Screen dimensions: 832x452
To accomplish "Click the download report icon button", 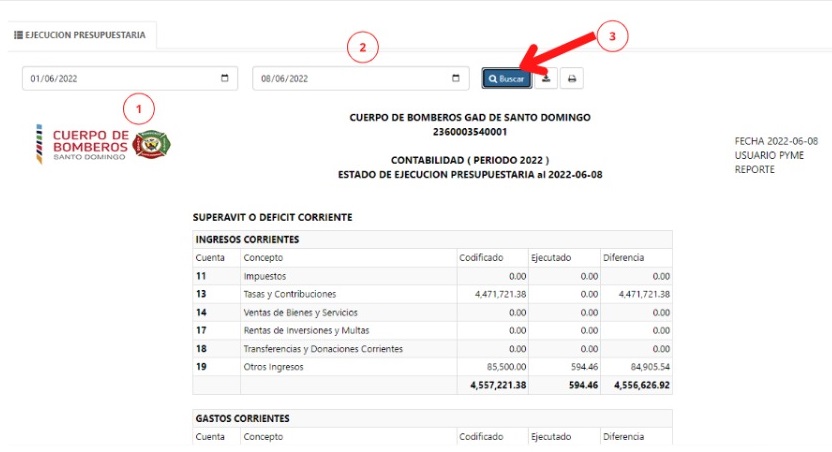I will (x=546, y=79).
